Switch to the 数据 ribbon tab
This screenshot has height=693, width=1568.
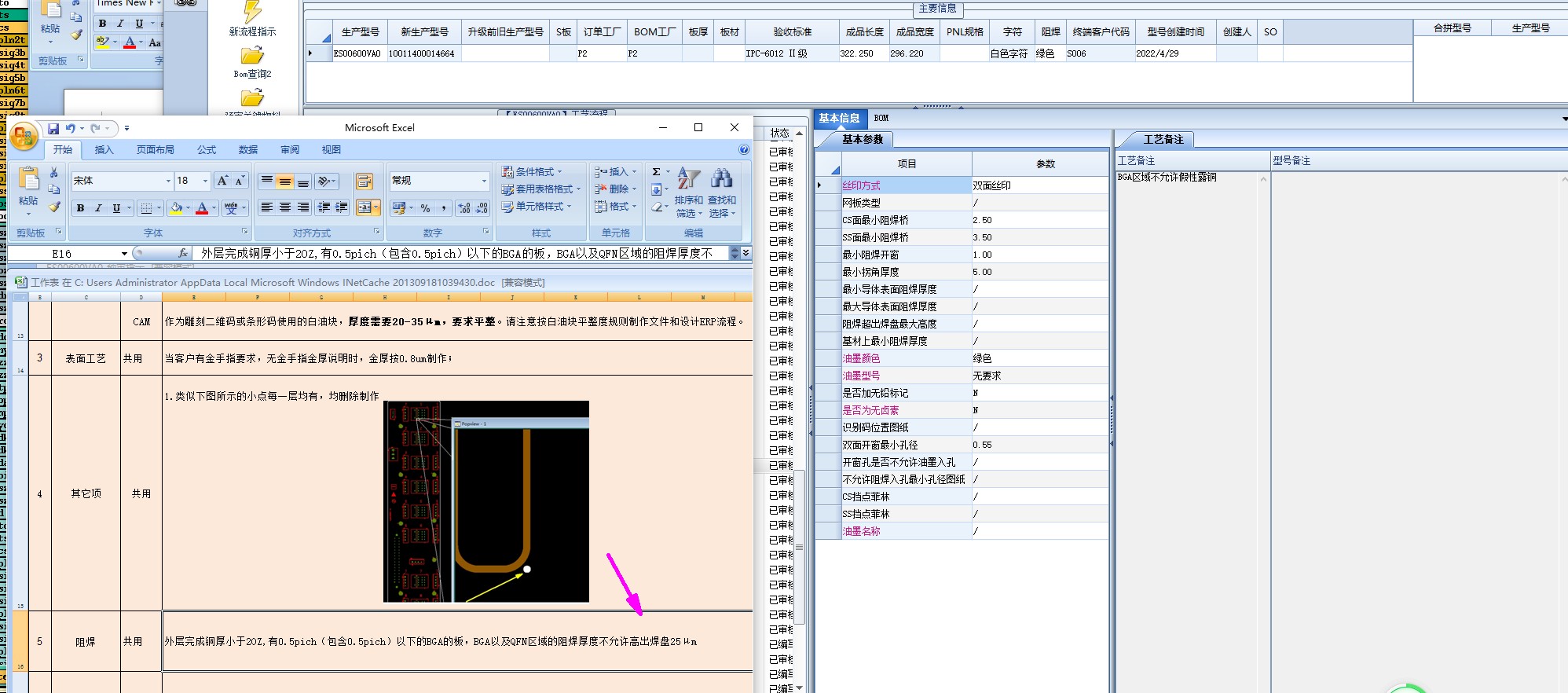tap(248, 149)
